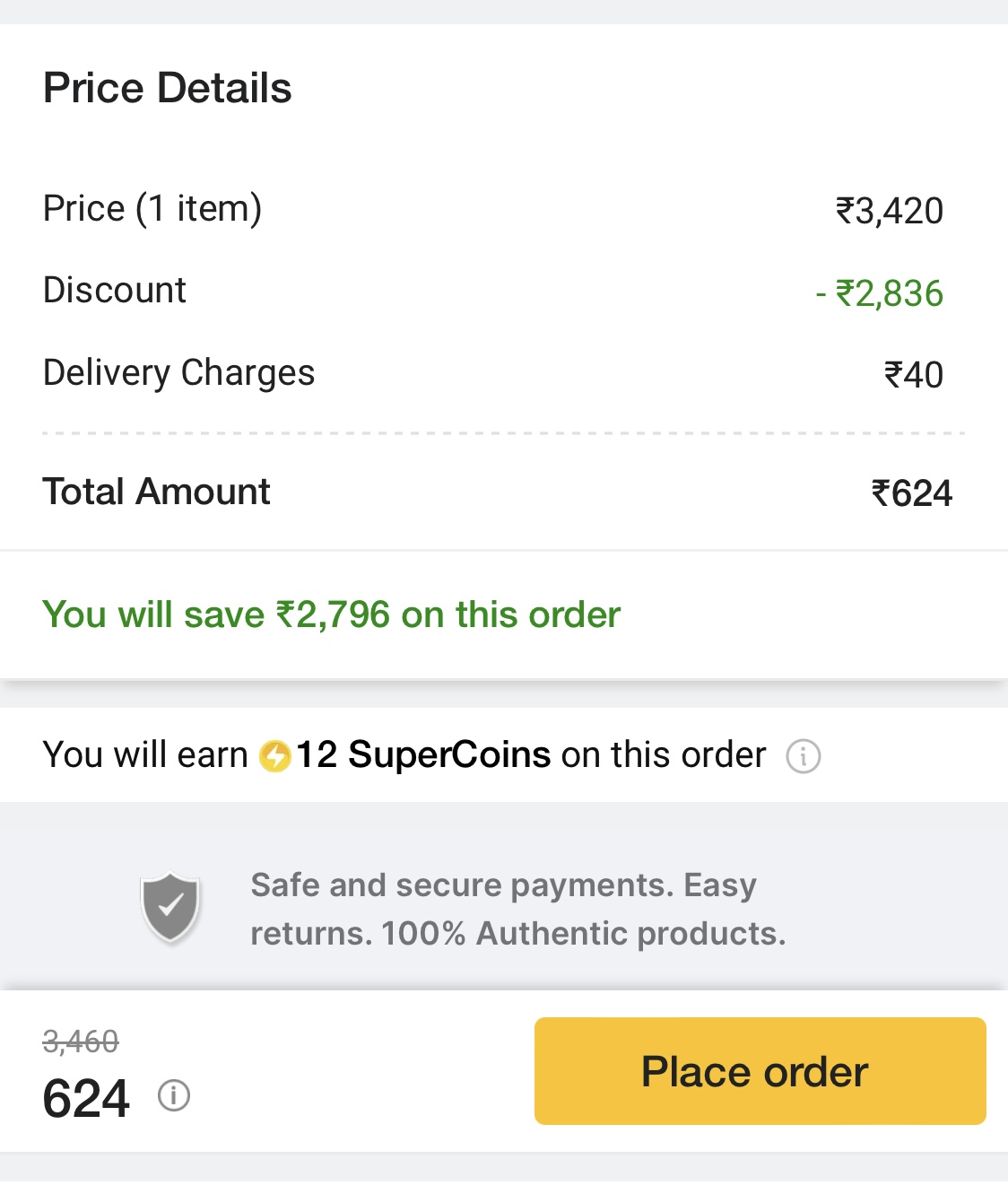The width and height of the screenshot is (1008, 1194).
Task: Select the Price Details heading
Action: click(x=168, y=88)
